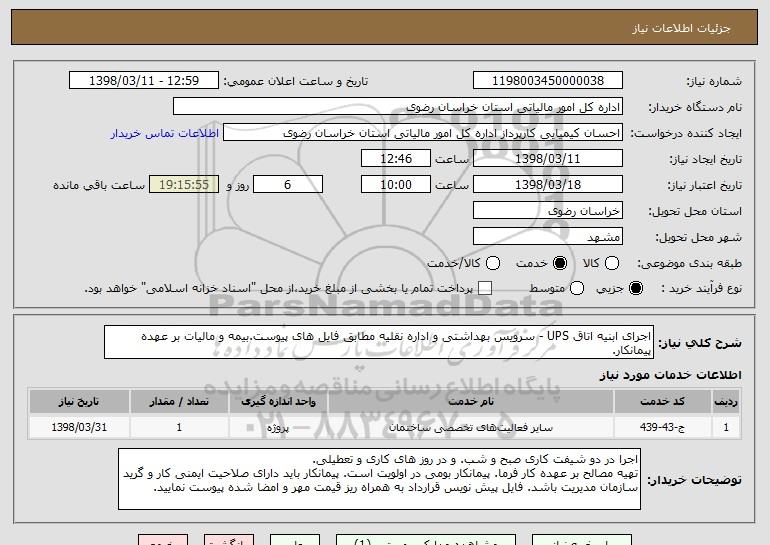Click the buyer organization name field

point(398,107)
